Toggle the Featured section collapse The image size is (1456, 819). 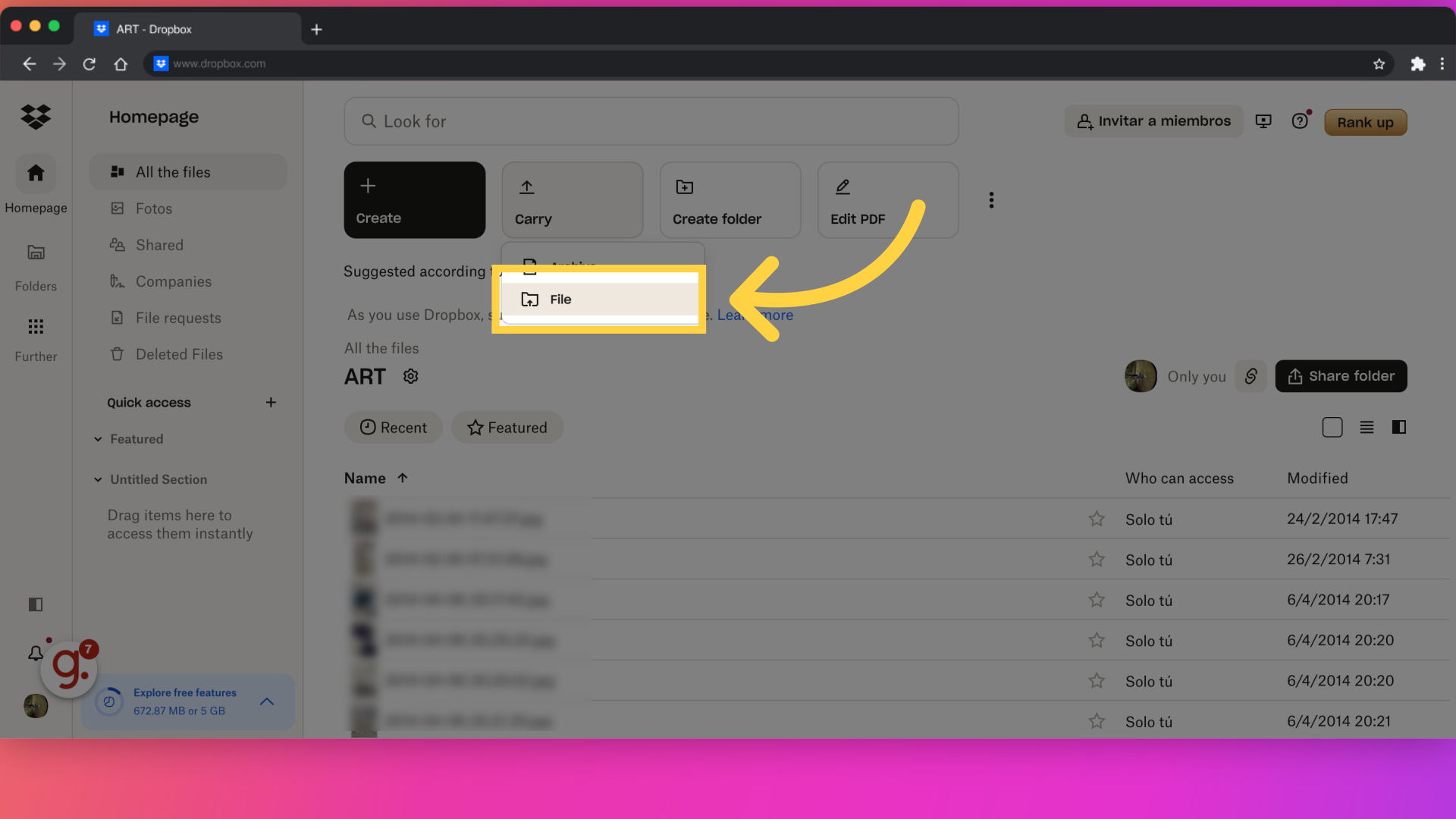(x=97, y=438)
